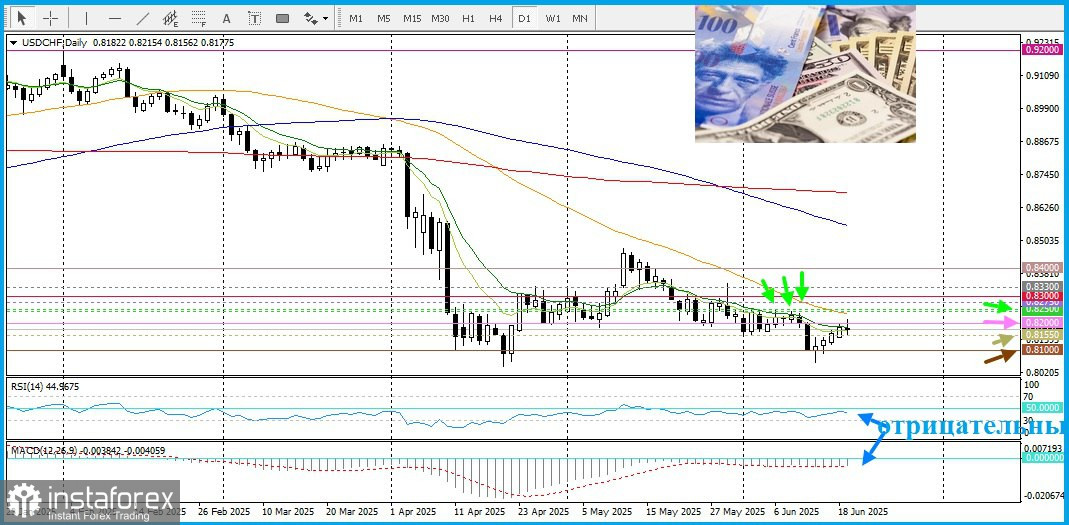
Task: Activate the crosshair tool
Action: [51, 18]
